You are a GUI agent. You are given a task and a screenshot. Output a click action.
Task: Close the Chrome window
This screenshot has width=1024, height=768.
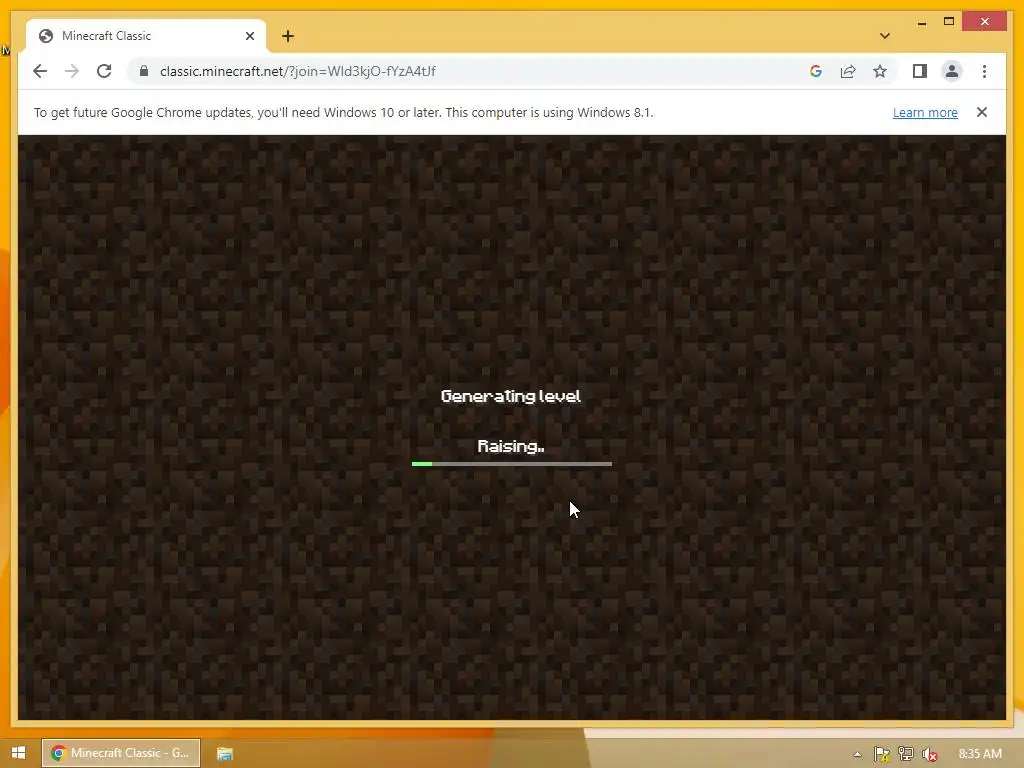(x=984, y=22)
